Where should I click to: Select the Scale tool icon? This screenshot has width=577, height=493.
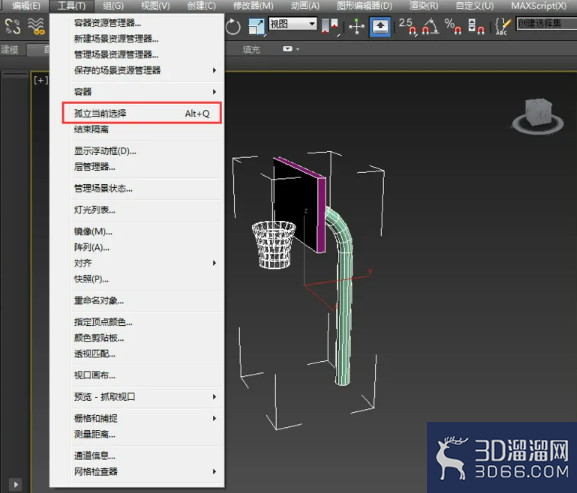(x=256, y=26)
